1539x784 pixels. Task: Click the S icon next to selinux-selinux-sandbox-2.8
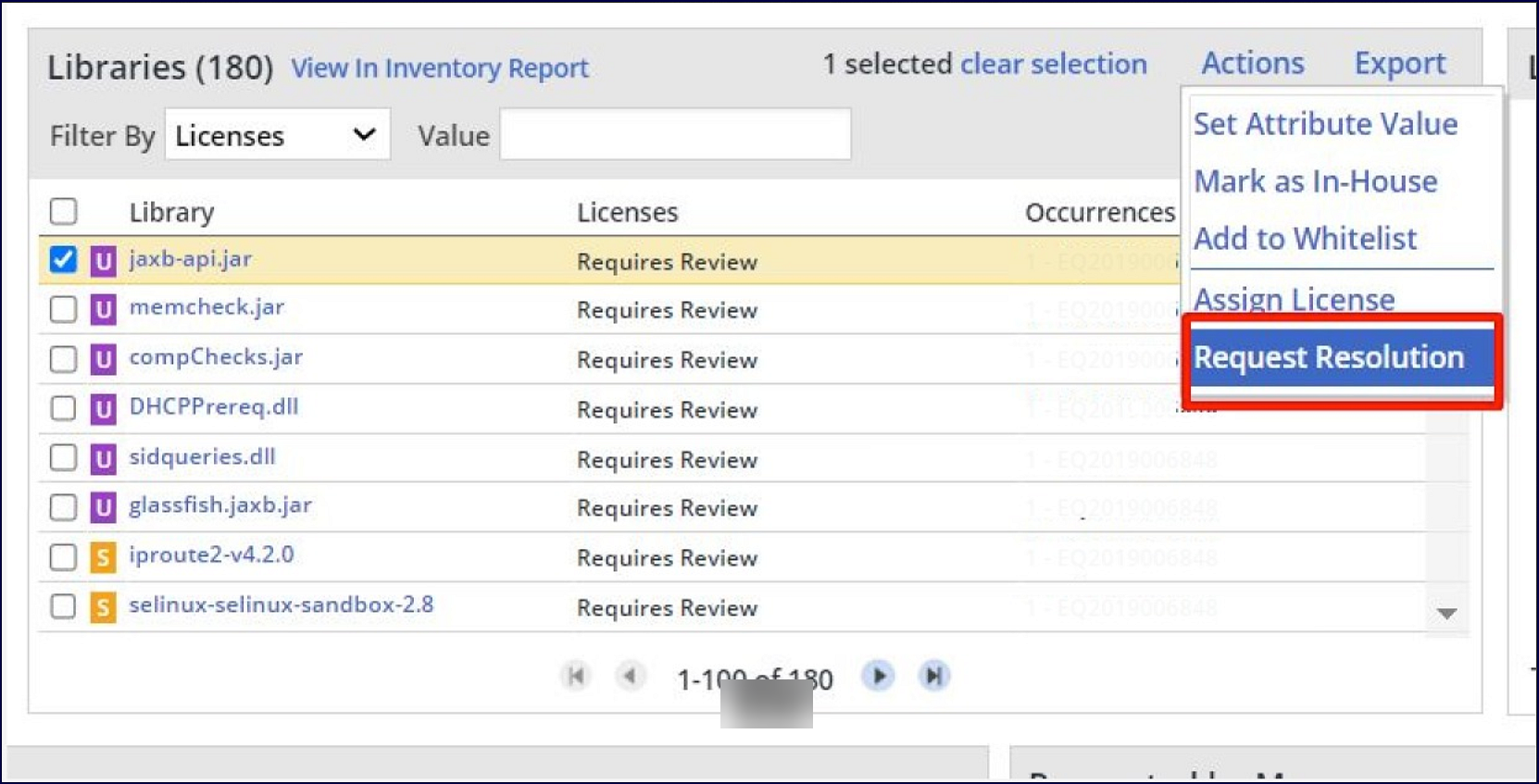(x=103, y=607)
